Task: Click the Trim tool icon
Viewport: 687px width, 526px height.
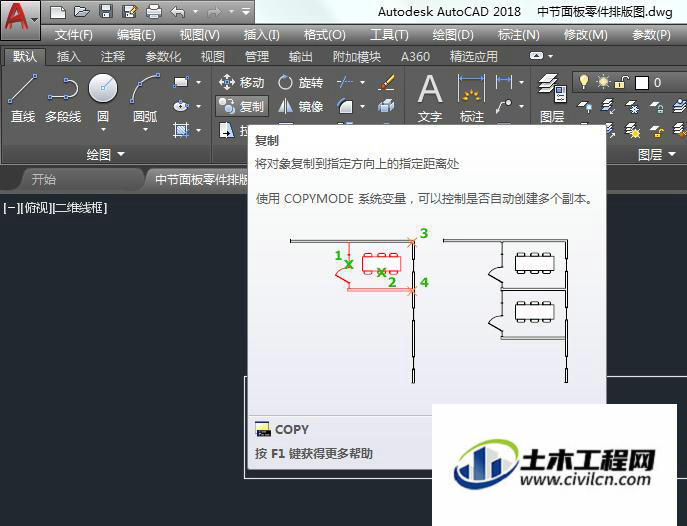Action: click(x=346, y=82)
